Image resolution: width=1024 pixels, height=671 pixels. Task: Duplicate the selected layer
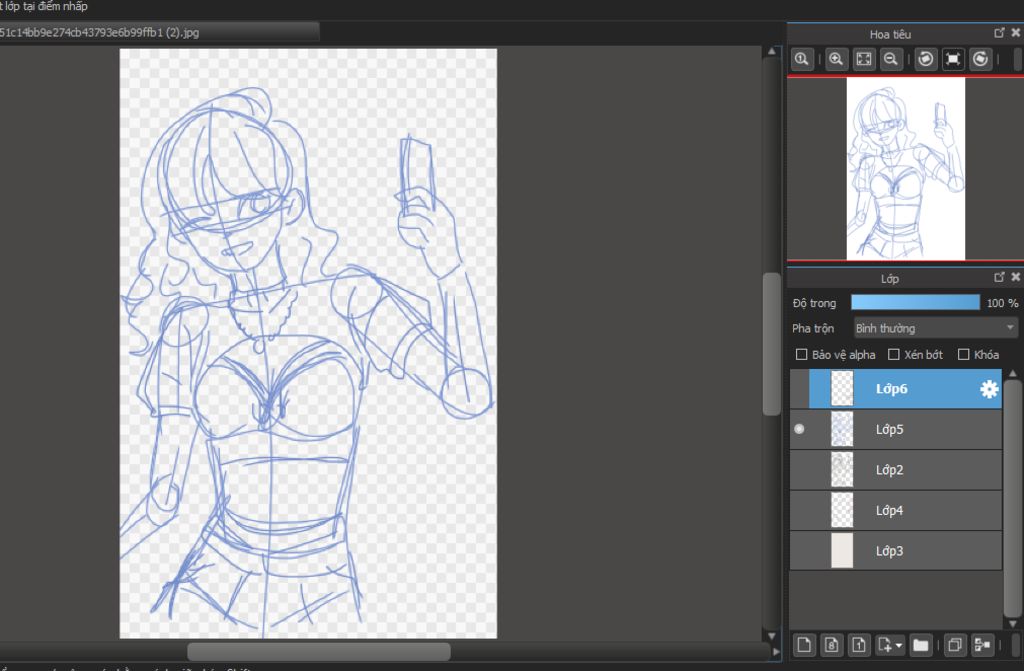click(954, 645)
